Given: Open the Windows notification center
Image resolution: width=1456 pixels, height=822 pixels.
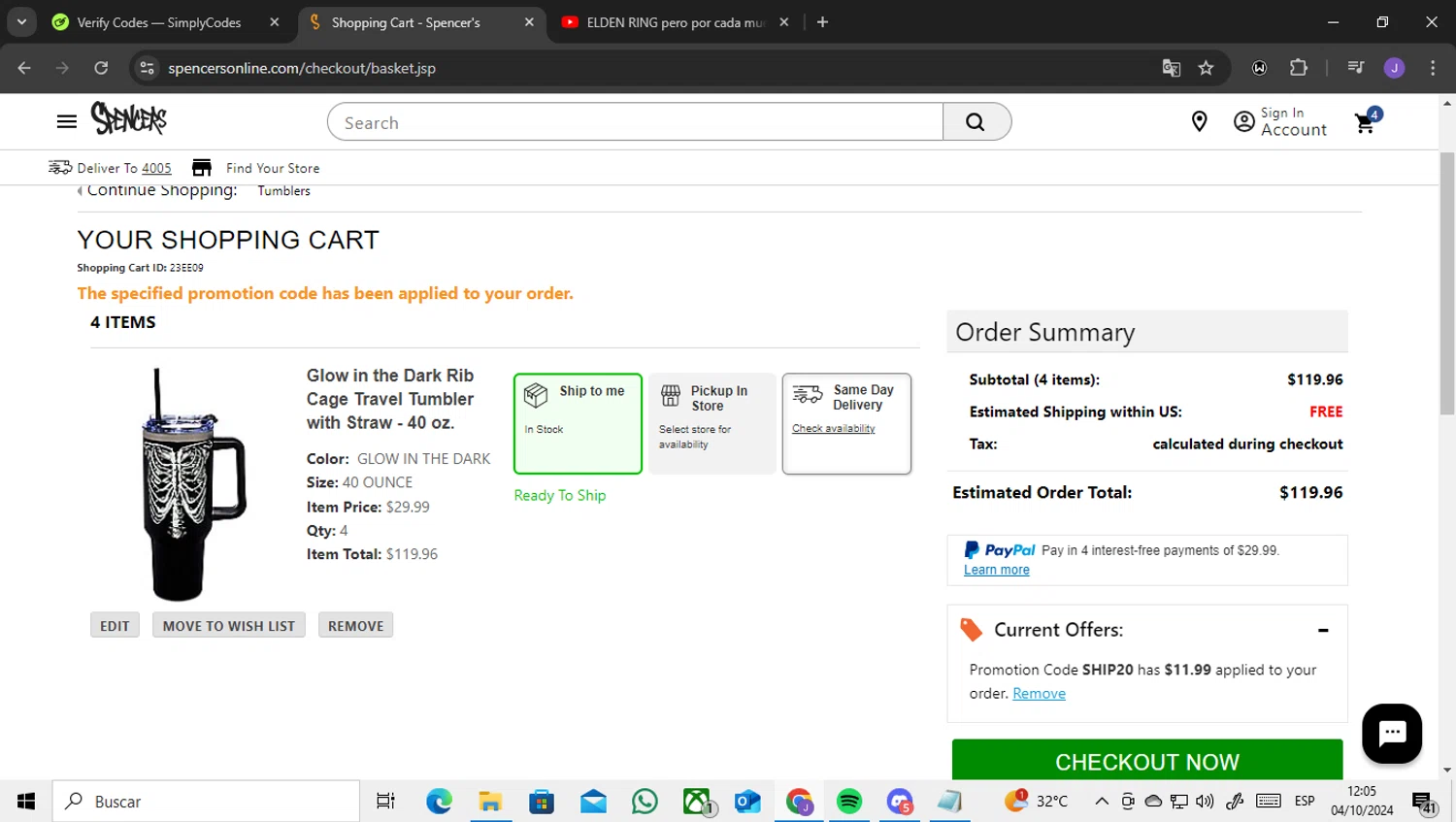Looking at the screenshot, I should point(1424,803).
